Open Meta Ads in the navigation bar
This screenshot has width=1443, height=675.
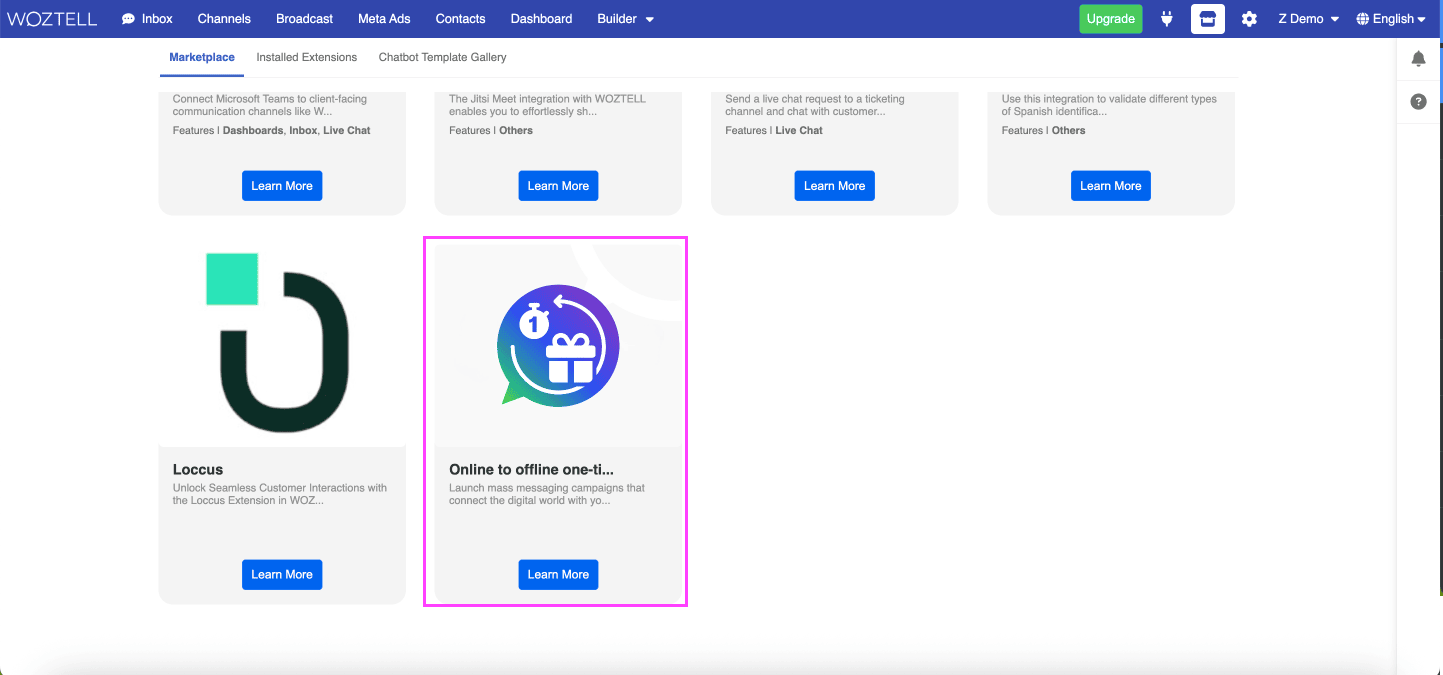[385, 19]
